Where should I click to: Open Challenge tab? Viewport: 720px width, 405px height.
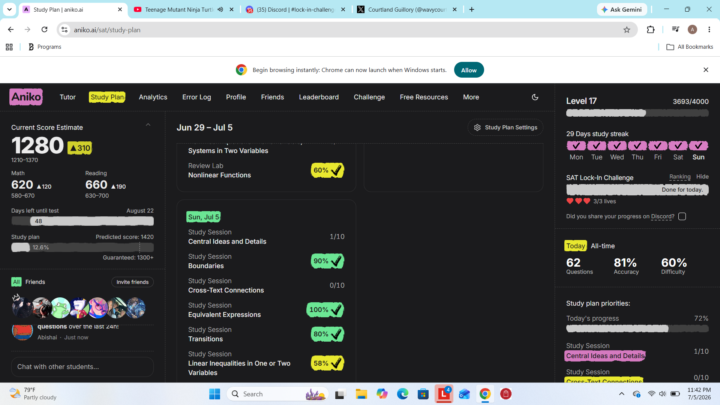369,97
